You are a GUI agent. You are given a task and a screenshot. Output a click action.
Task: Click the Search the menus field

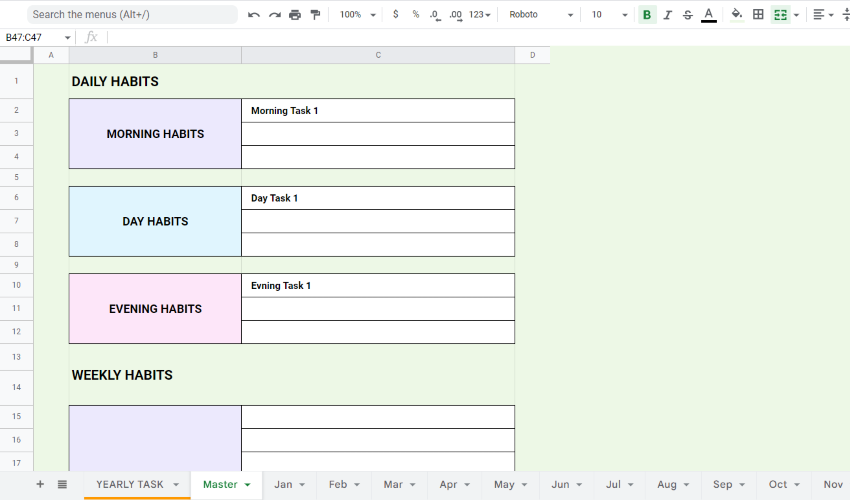coord(132,15)
